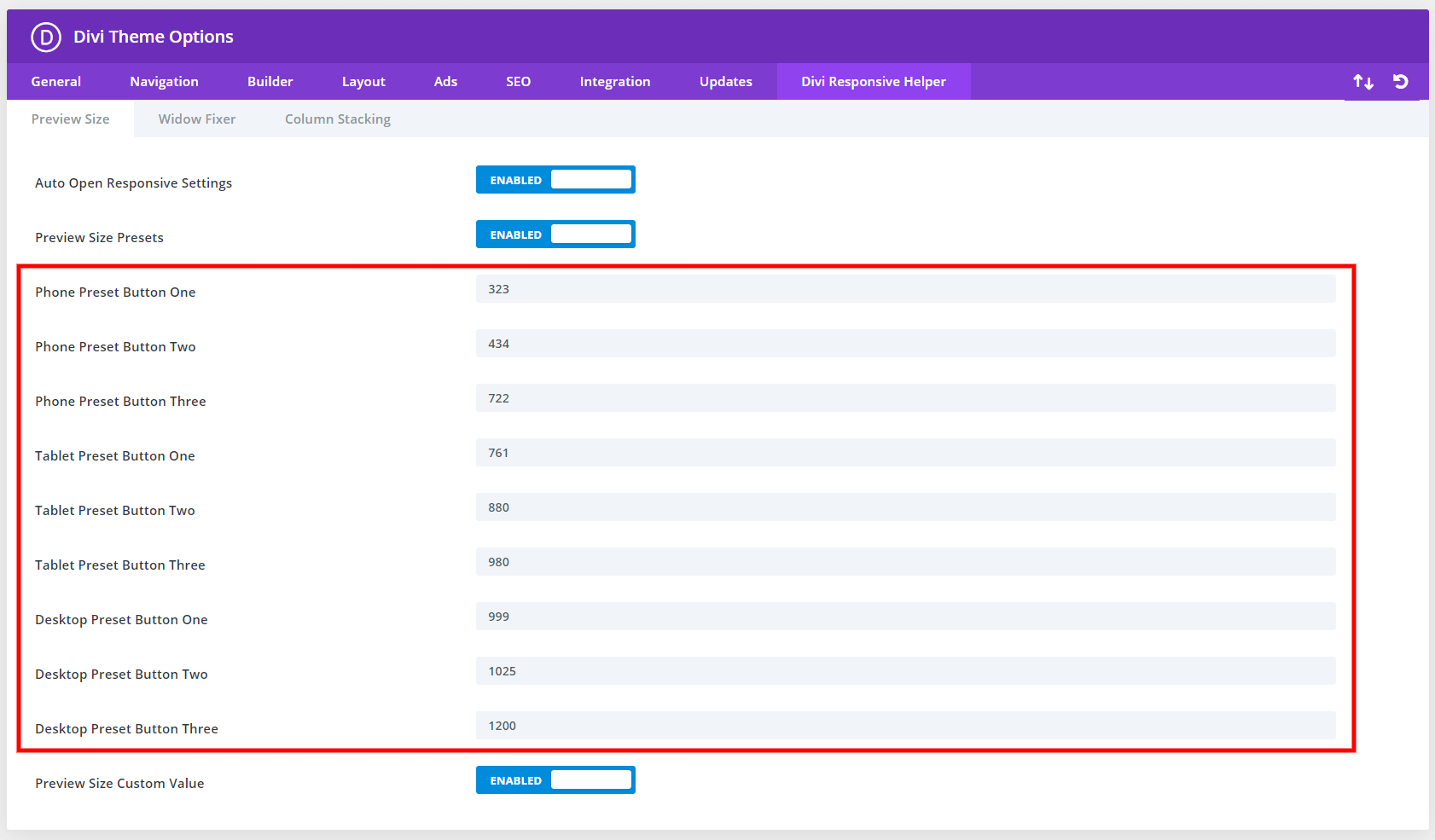
Task: Click the Preview Size Presets label
Action: tap(99, 238)
